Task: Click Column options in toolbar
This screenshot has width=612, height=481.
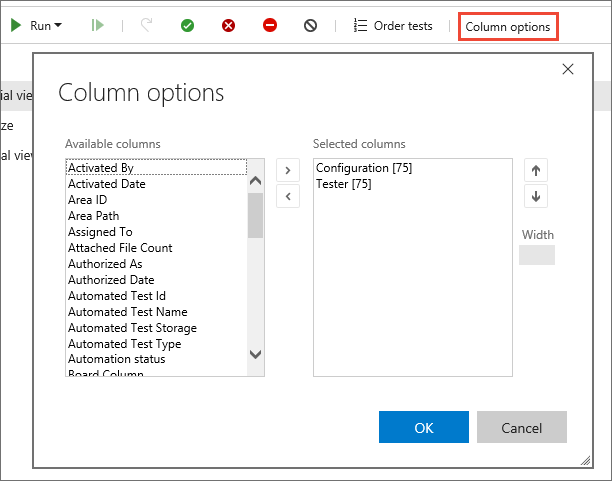Action: coord(508,25)
